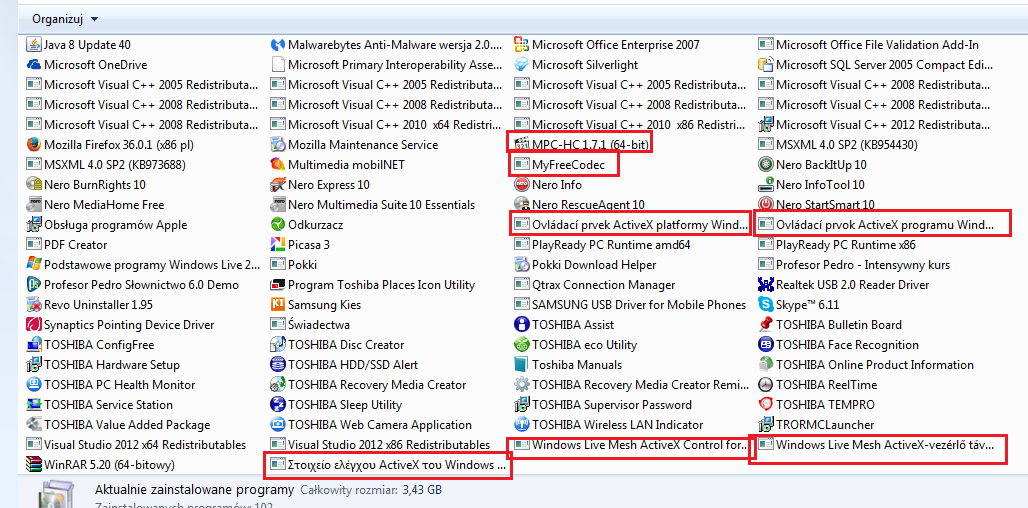Viewport: 1028px width, 508px height.
Task: Click the TOSHIBA Assist icon
Action: pyautogui.click(x=522, y=324)
